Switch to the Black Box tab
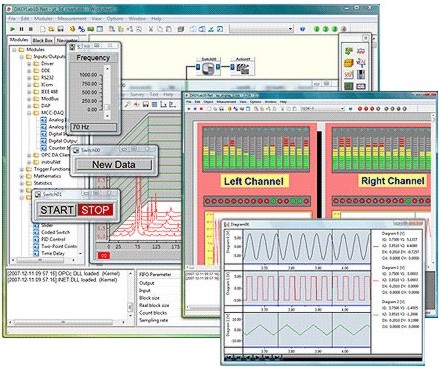 coord(43,40)
